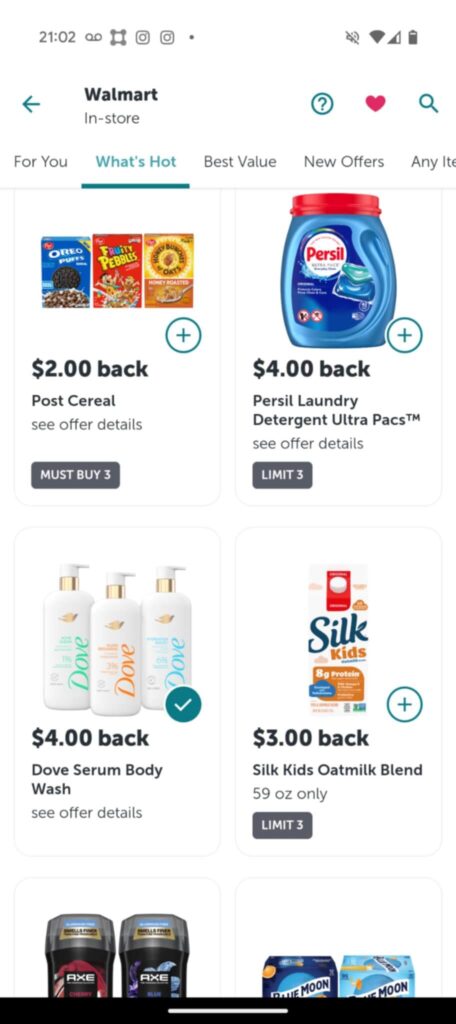Add Post Cereal offer with plus

point(183,335)
